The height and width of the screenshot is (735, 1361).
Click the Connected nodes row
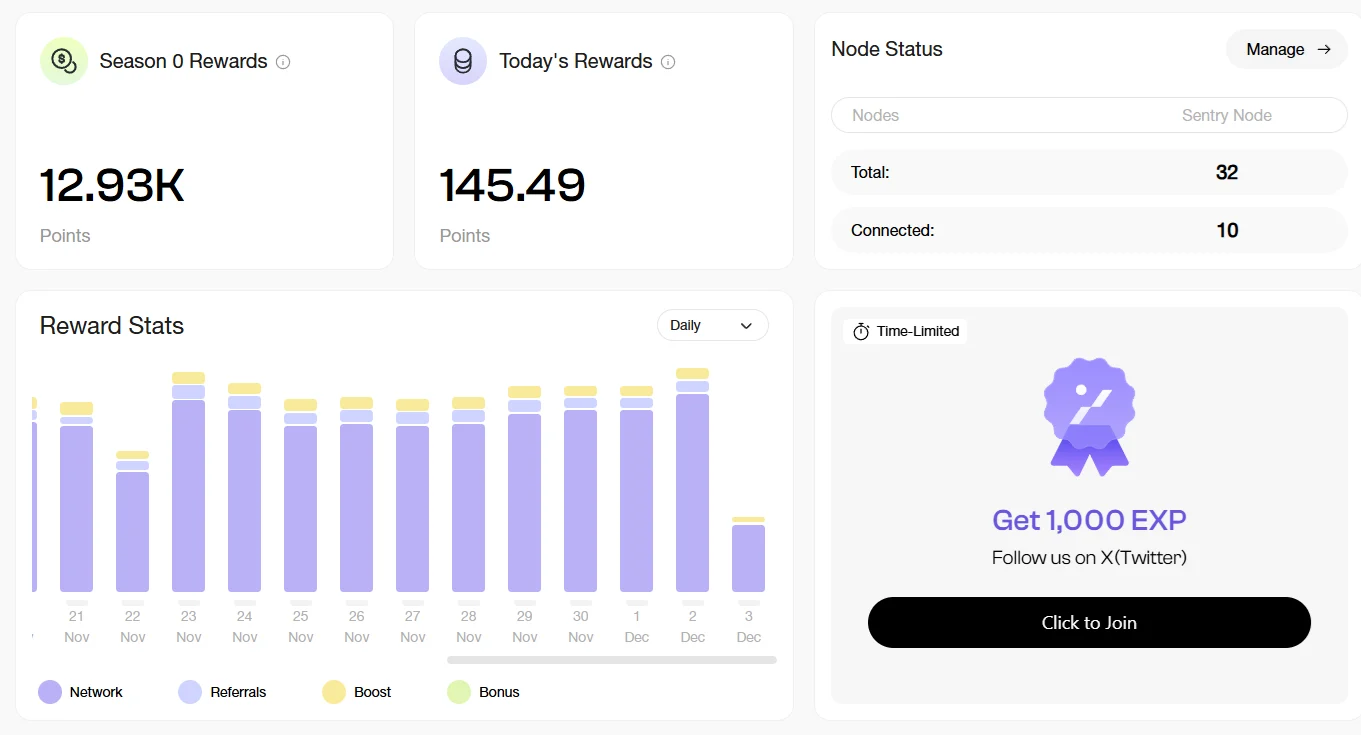1089,230
